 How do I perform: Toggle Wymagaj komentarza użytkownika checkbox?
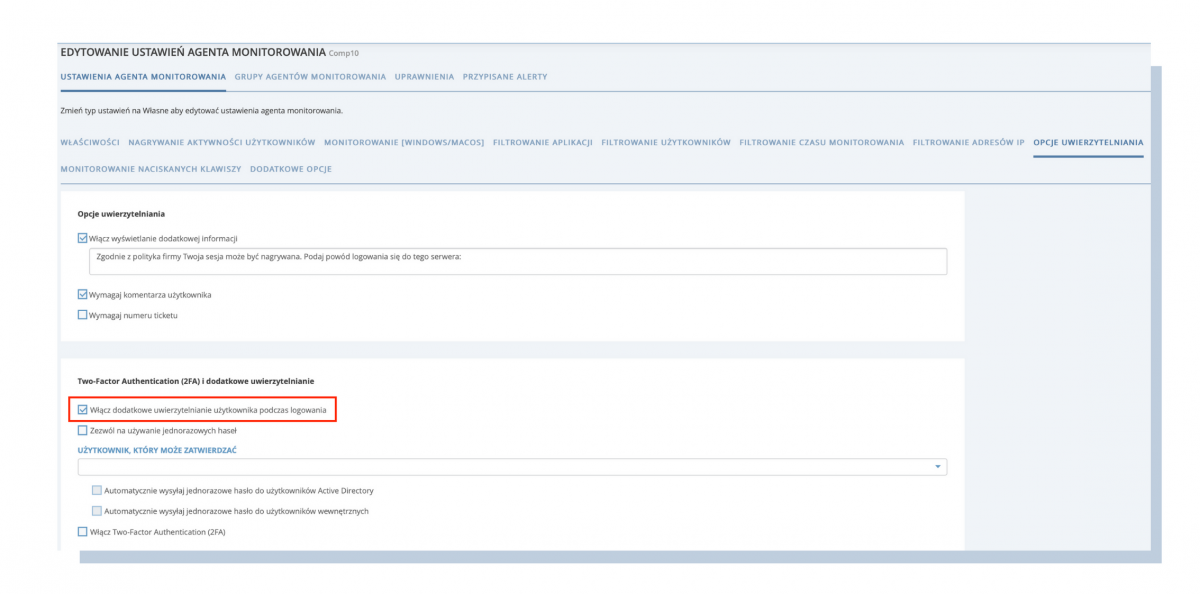point(83,295)
